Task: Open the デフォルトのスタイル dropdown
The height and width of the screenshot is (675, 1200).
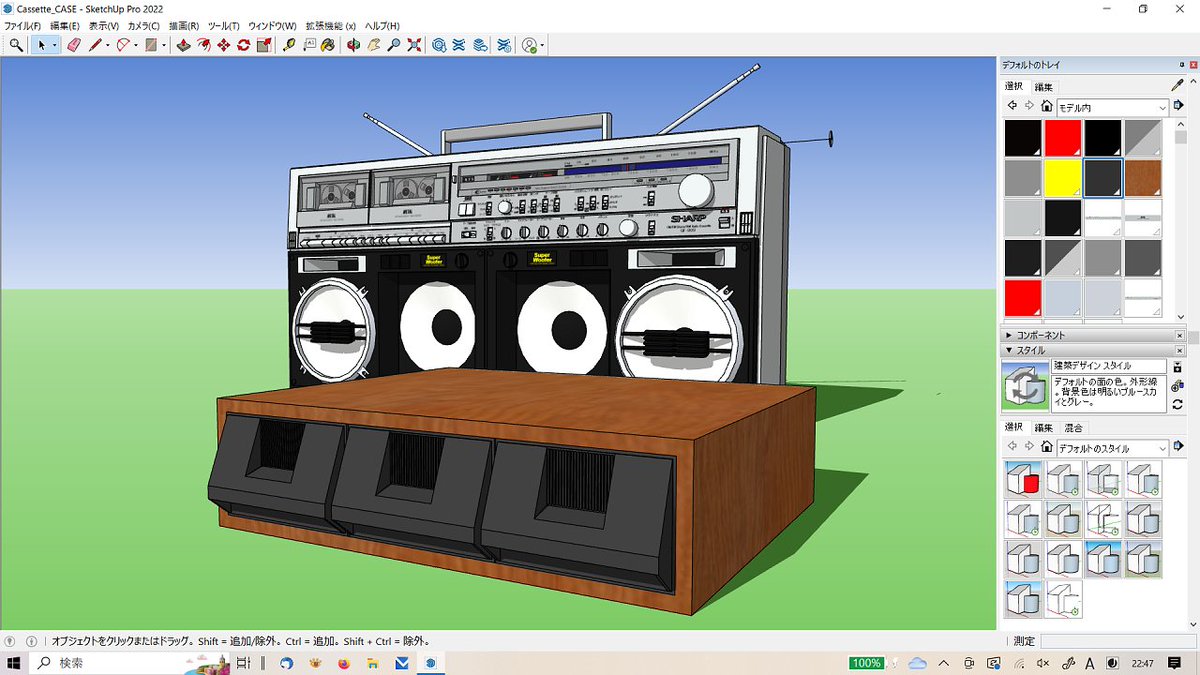Action: [1112, 448]
